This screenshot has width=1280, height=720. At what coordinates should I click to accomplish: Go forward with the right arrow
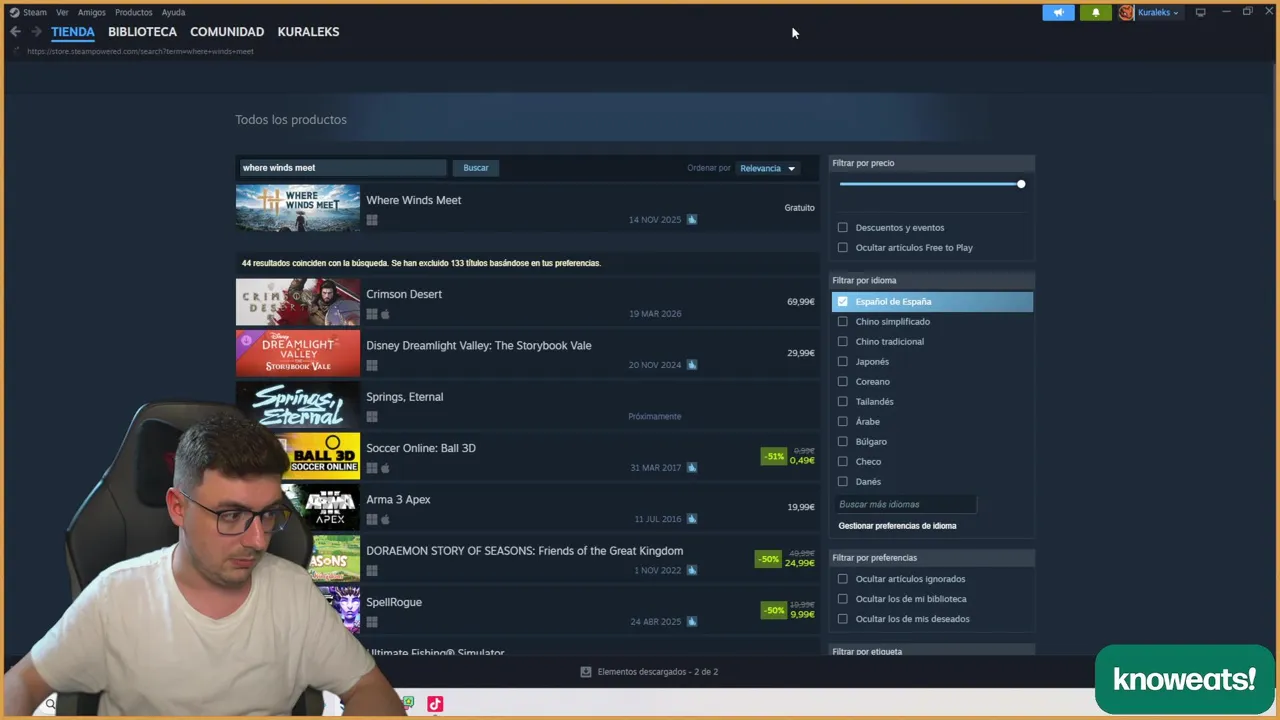36,32
